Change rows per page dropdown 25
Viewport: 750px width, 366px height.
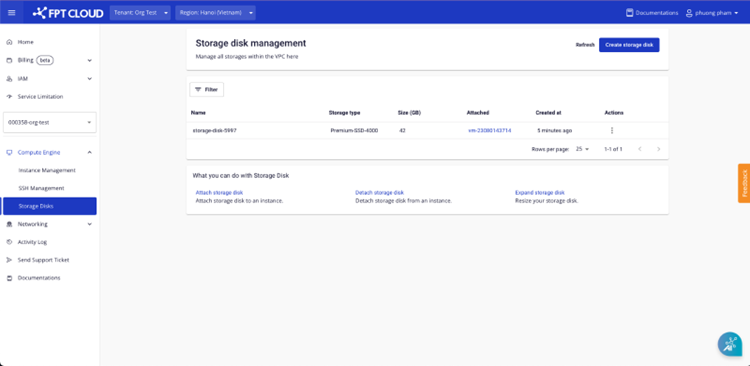(x=583, y=149)
